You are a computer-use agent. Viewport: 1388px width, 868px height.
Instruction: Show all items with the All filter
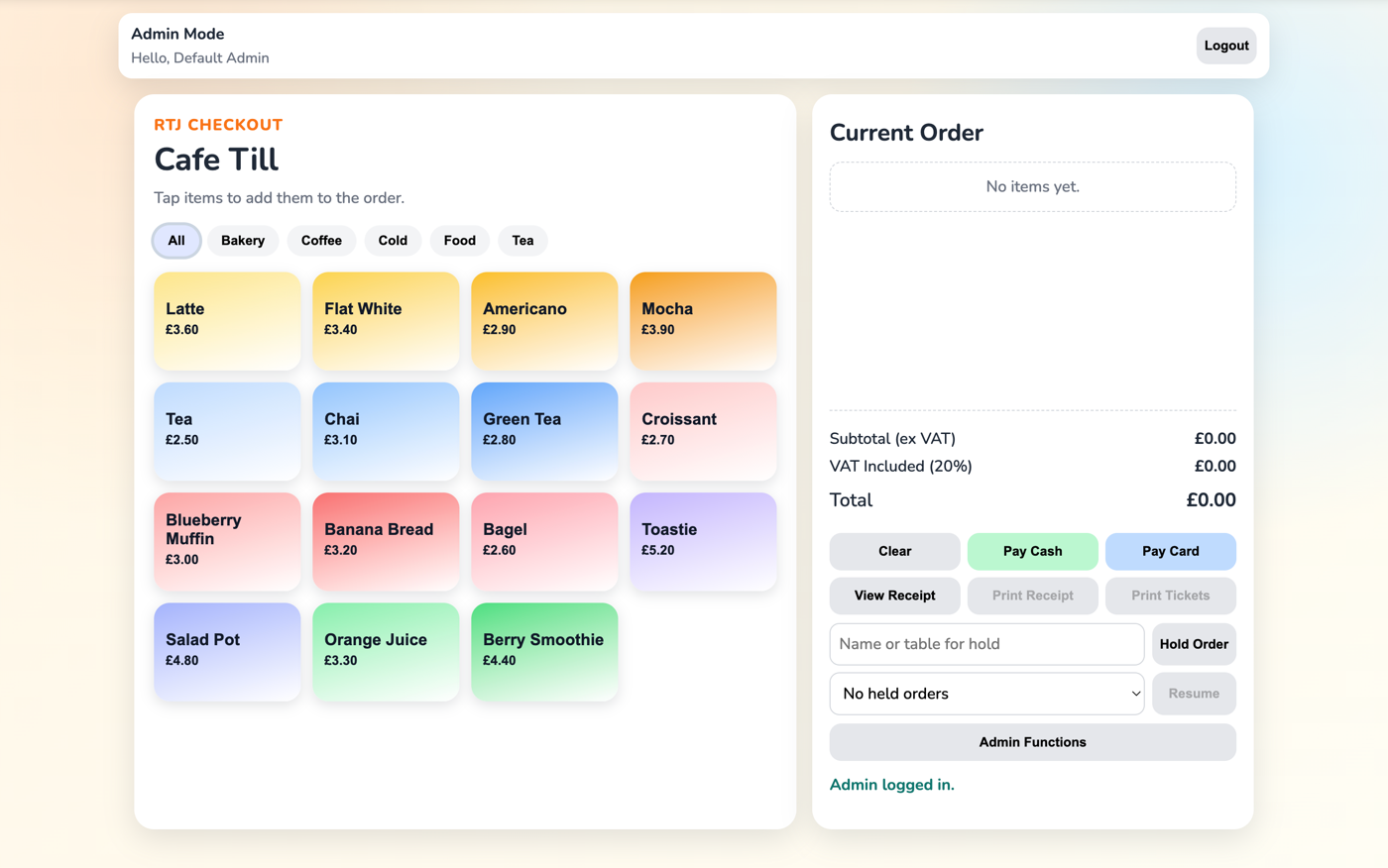pos(176,241)
